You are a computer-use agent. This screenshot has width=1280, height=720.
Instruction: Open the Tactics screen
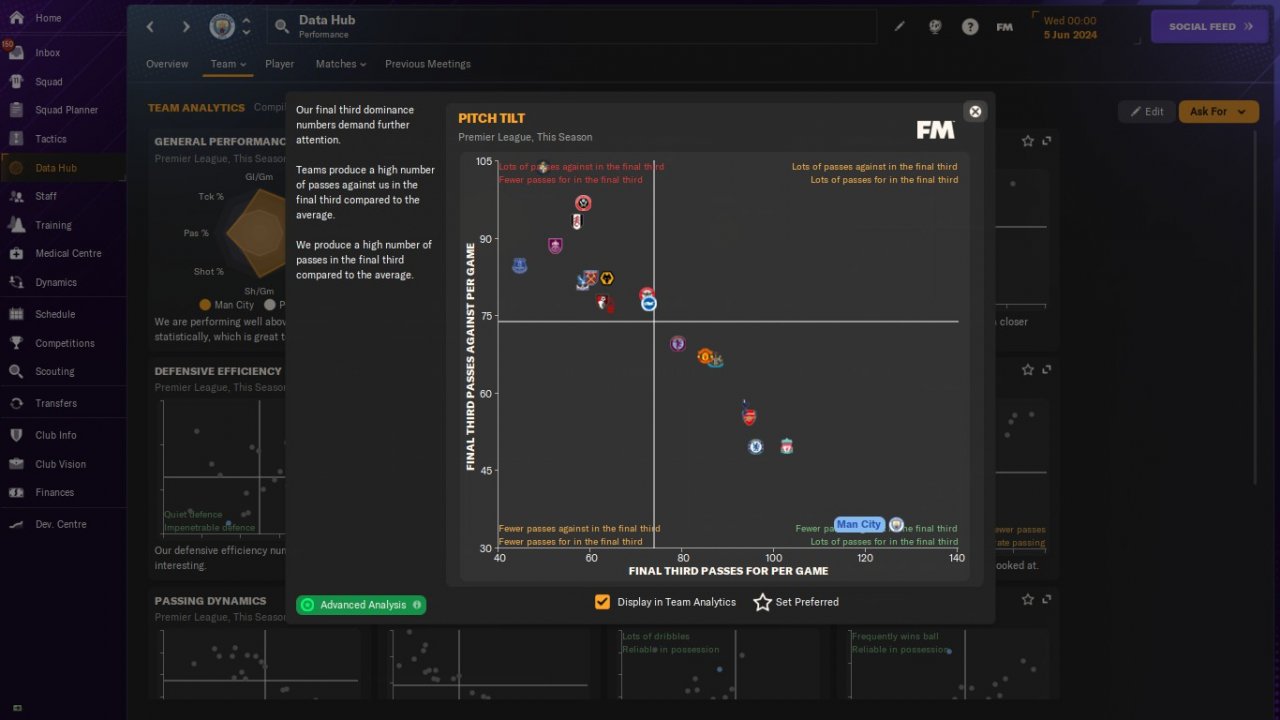(50, 139)
